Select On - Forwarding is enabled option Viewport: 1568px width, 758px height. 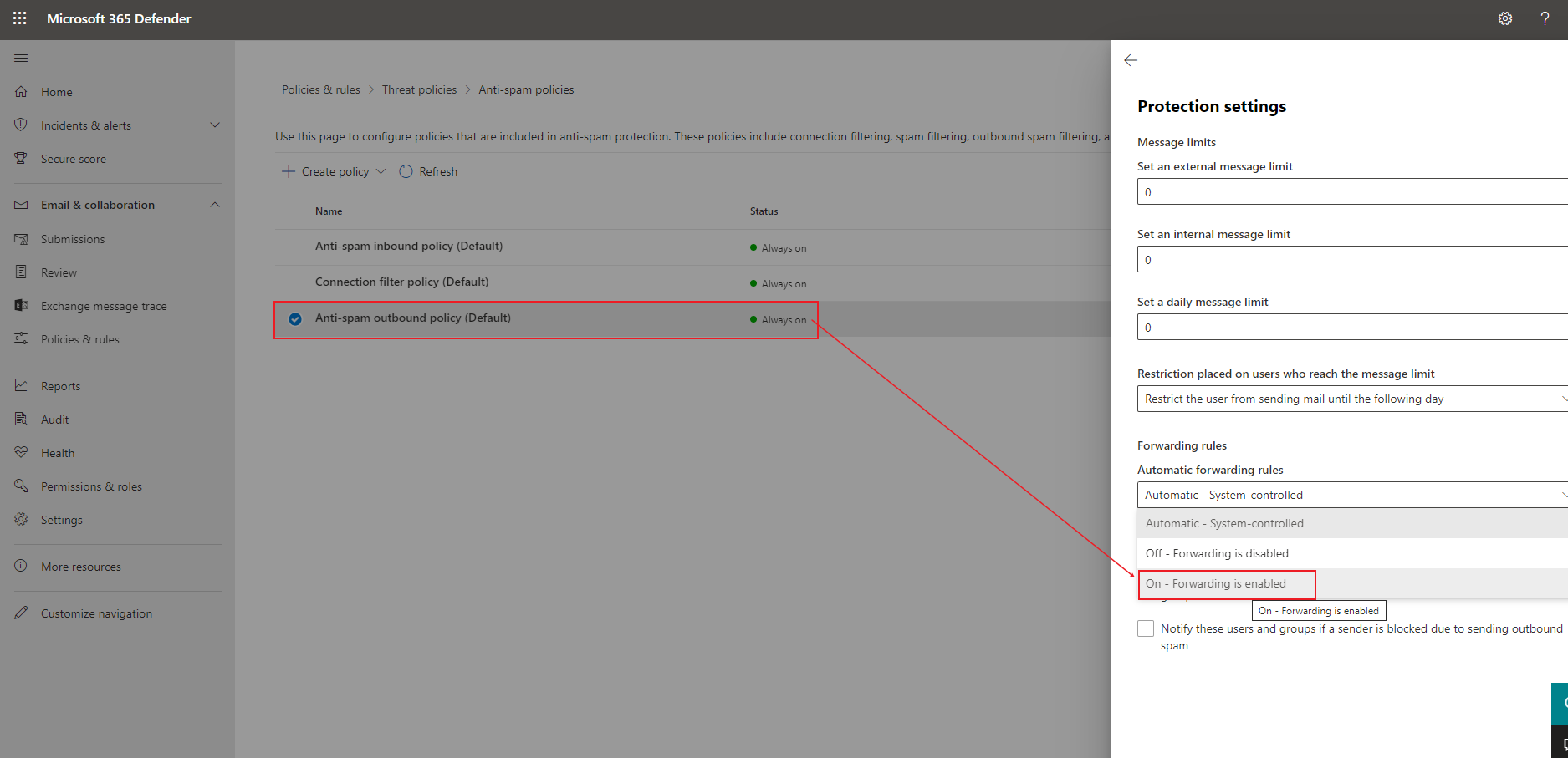click(1352, 583)
